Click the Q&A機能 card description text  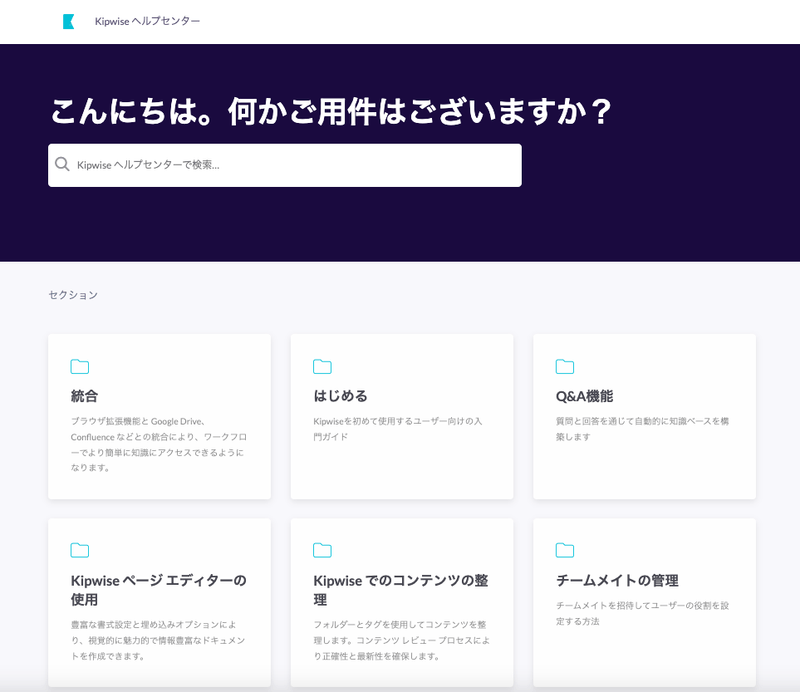642,429
